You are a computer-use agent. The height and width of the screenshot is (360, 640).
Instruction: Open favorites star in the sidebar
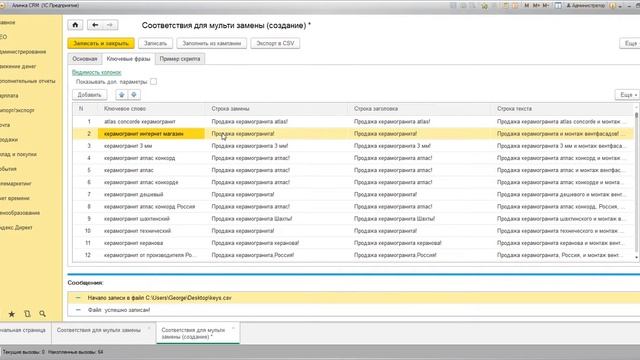pyautogui.click(x=11, y=314)
